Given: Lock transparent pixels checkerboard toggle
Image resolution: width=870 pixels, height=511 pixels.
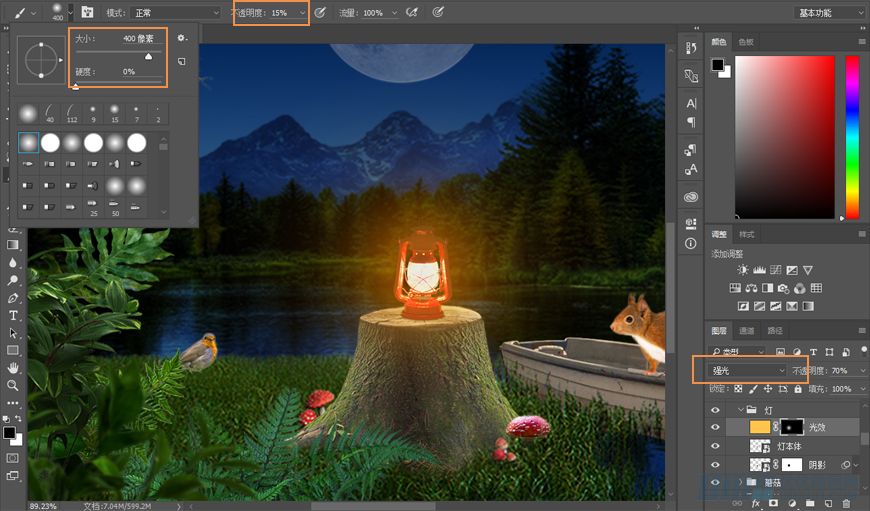Looking at the screenshot, I should coord(739,389).
